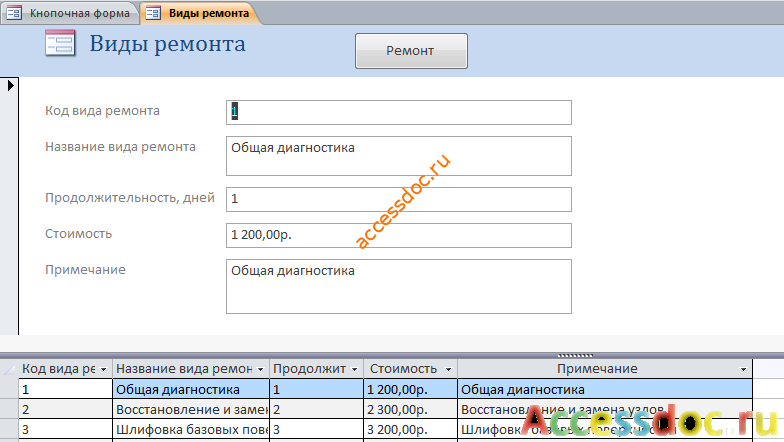Image resolution: width=784 pixels, height=442 pixels.
Task: Click the Код вида ремонта field label
Action: coord(102,111)
